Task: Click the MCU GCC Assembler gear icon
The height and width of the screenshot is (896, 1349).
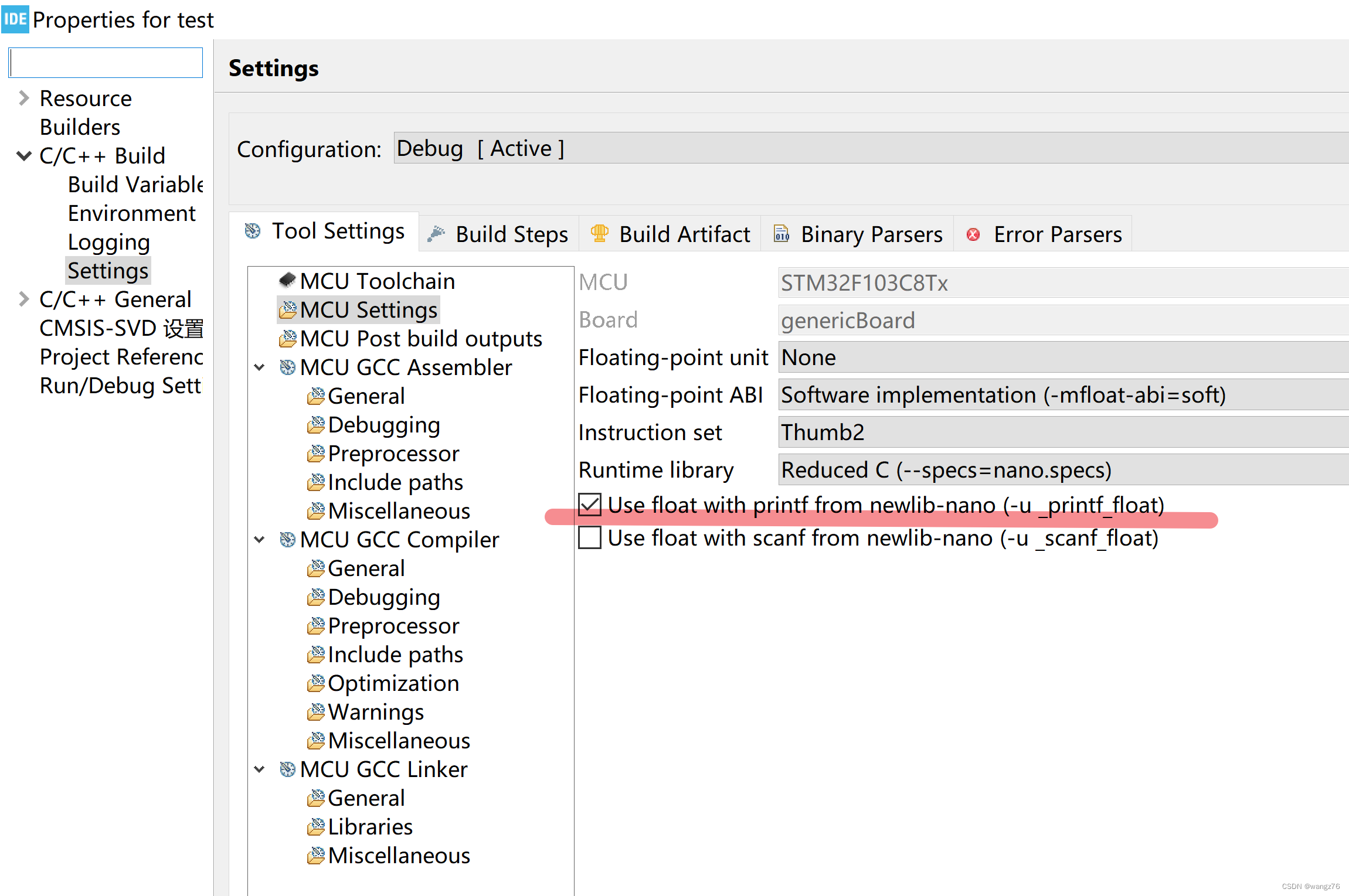Action: [x=287, y=367]
